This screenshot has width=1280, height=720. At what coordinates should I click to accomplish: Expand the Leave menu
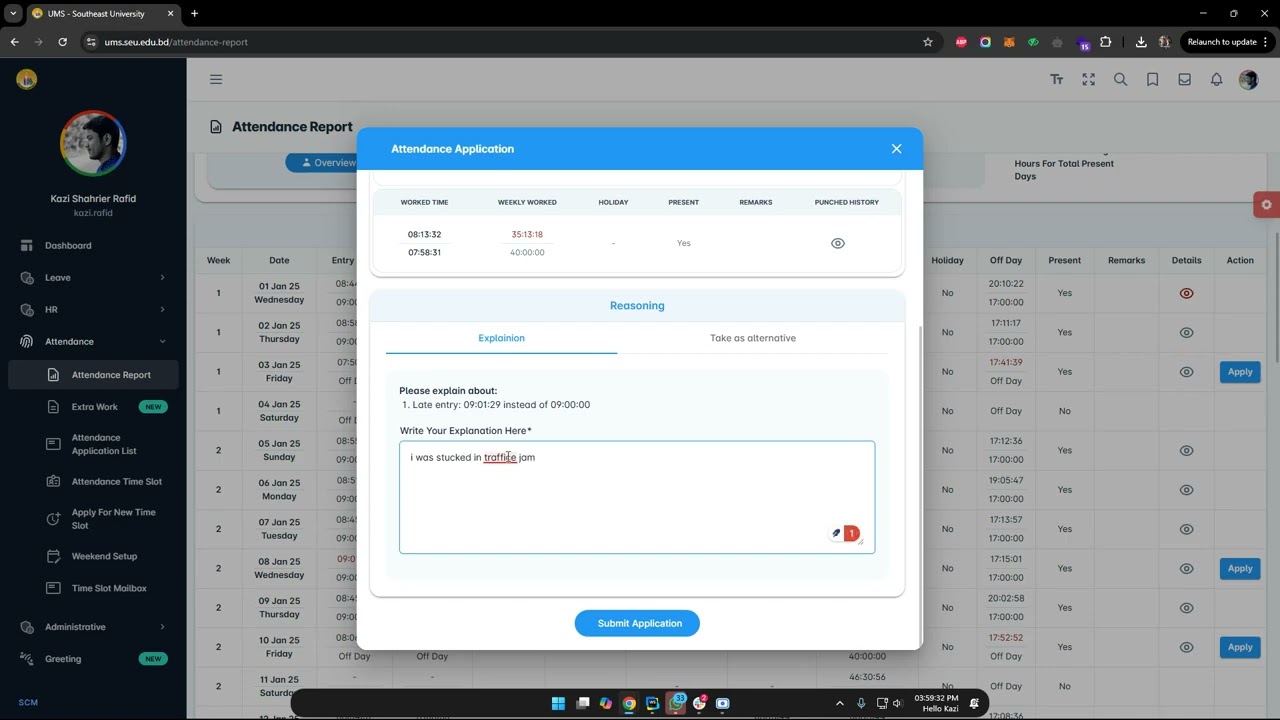coord(93,277)
